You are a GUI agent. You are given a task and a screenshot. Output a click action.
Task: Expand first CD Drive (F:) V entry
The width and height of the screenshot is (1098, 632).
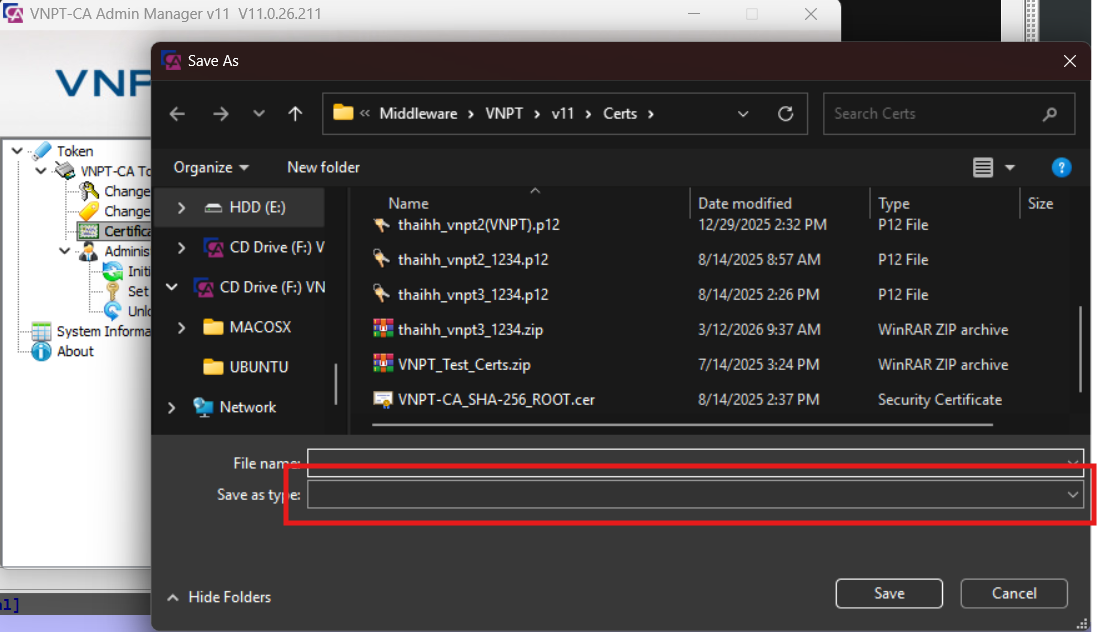click(181, 247)
